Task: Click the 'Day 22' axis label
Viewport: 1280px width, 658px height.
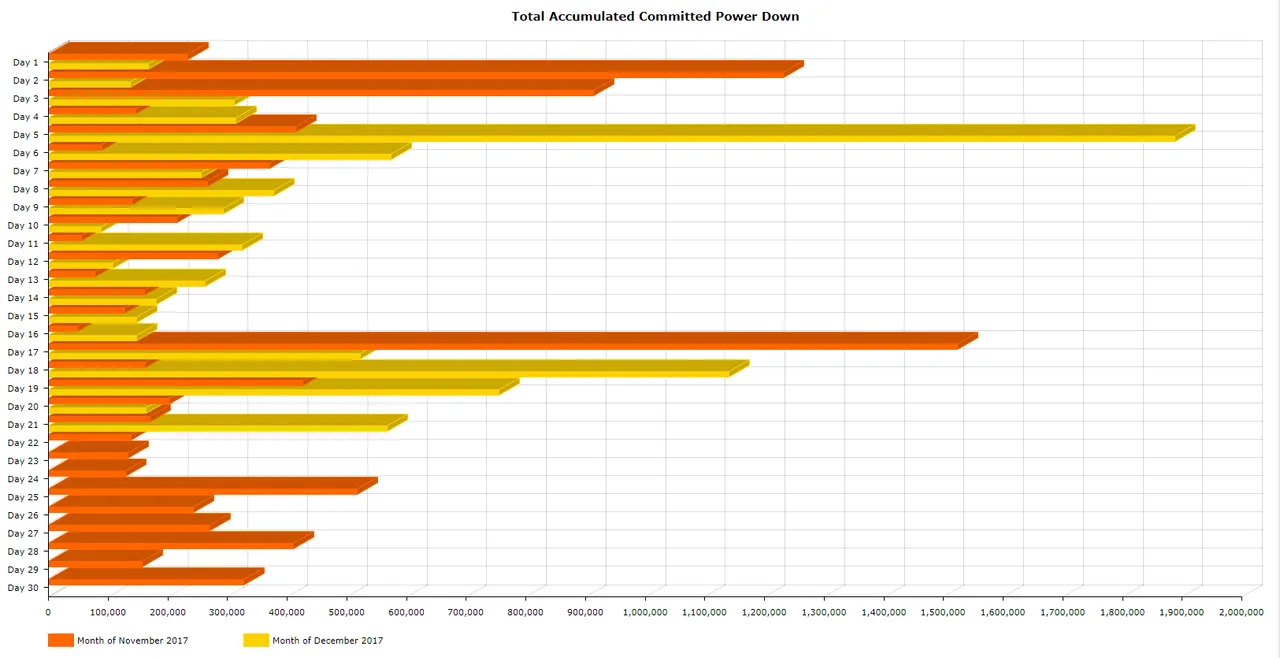Action: tap(23, 443)
